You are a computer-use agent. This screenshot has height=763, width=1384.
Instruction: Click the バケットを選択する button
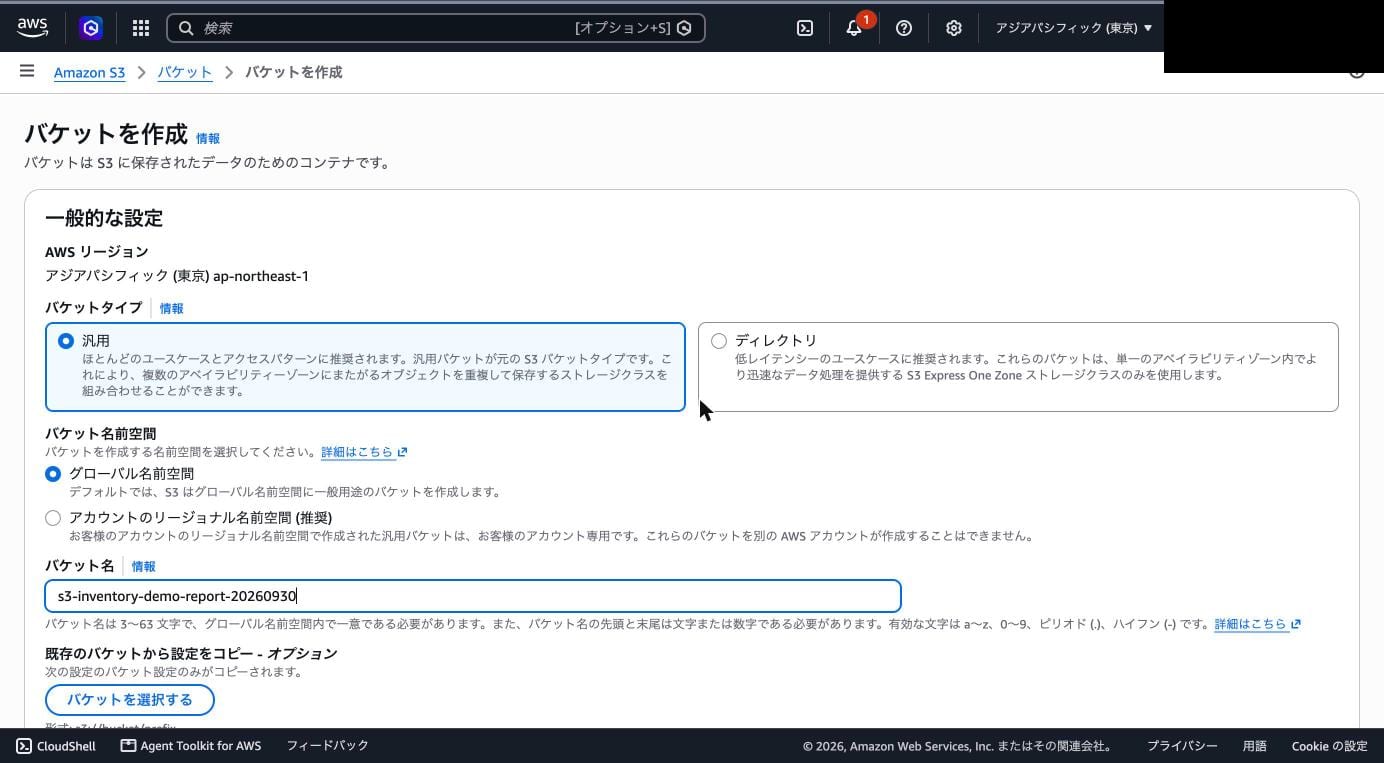pyautogui.click(x=130, y=700)
